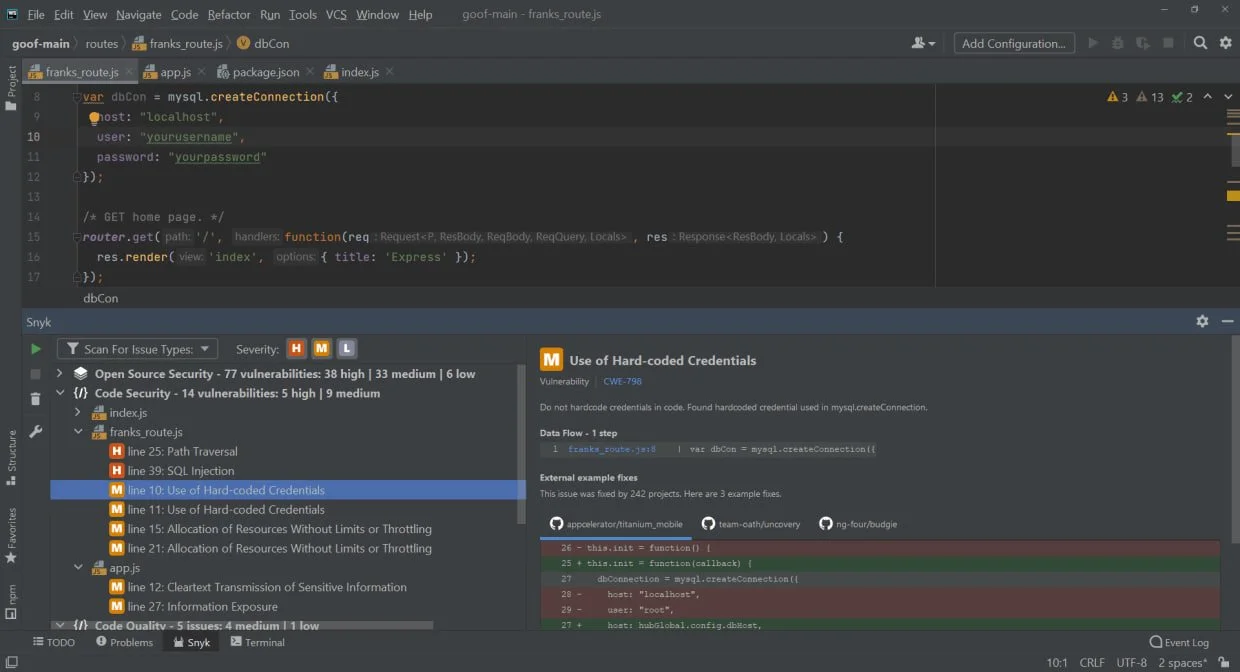Run the Snyk scan with the play icon

(36, 349)
